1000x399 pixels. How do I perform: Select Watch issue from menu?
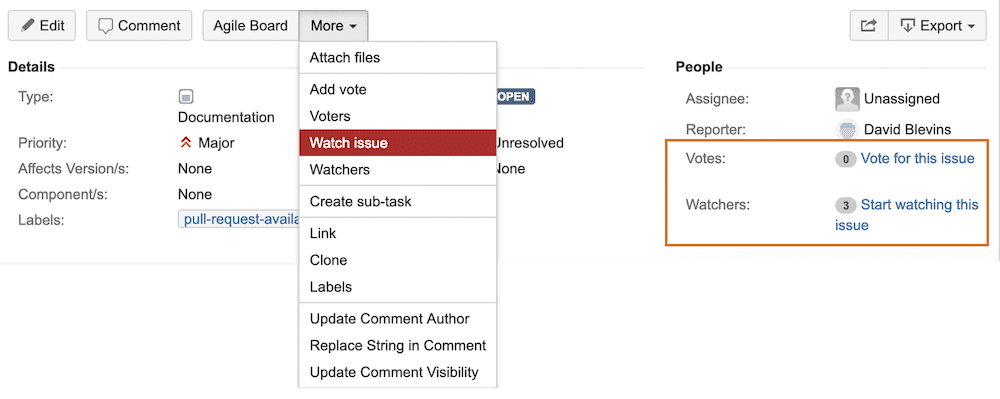tap(397, 143)
